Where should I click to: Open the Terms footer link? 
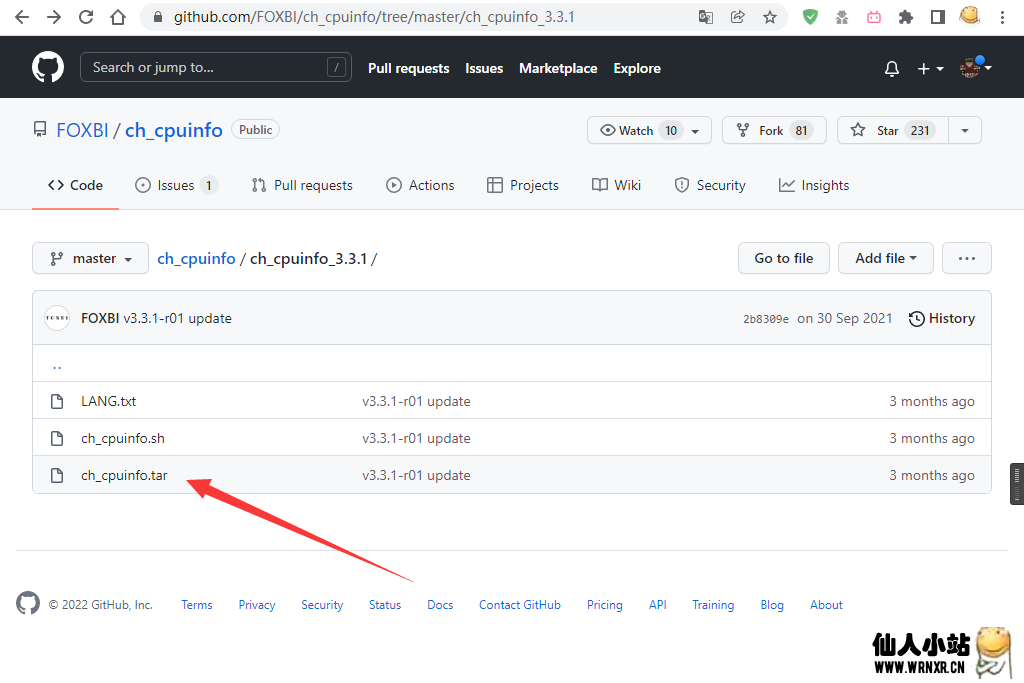pos(197,605)
